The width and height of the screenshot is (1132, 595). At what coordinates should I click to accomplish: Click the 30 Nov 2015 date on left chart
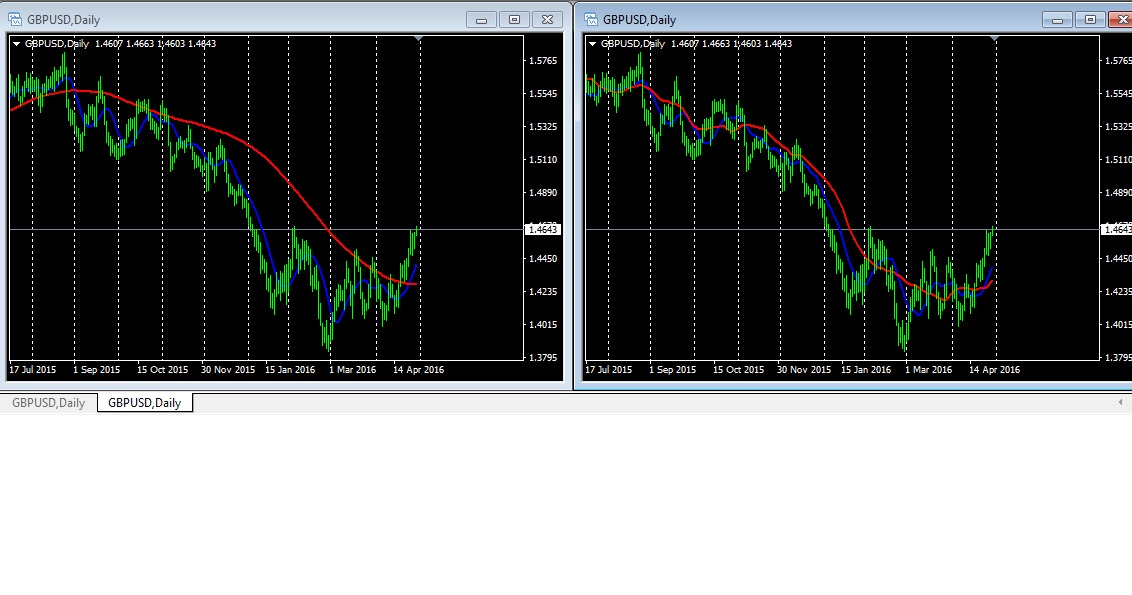[228, 370]
